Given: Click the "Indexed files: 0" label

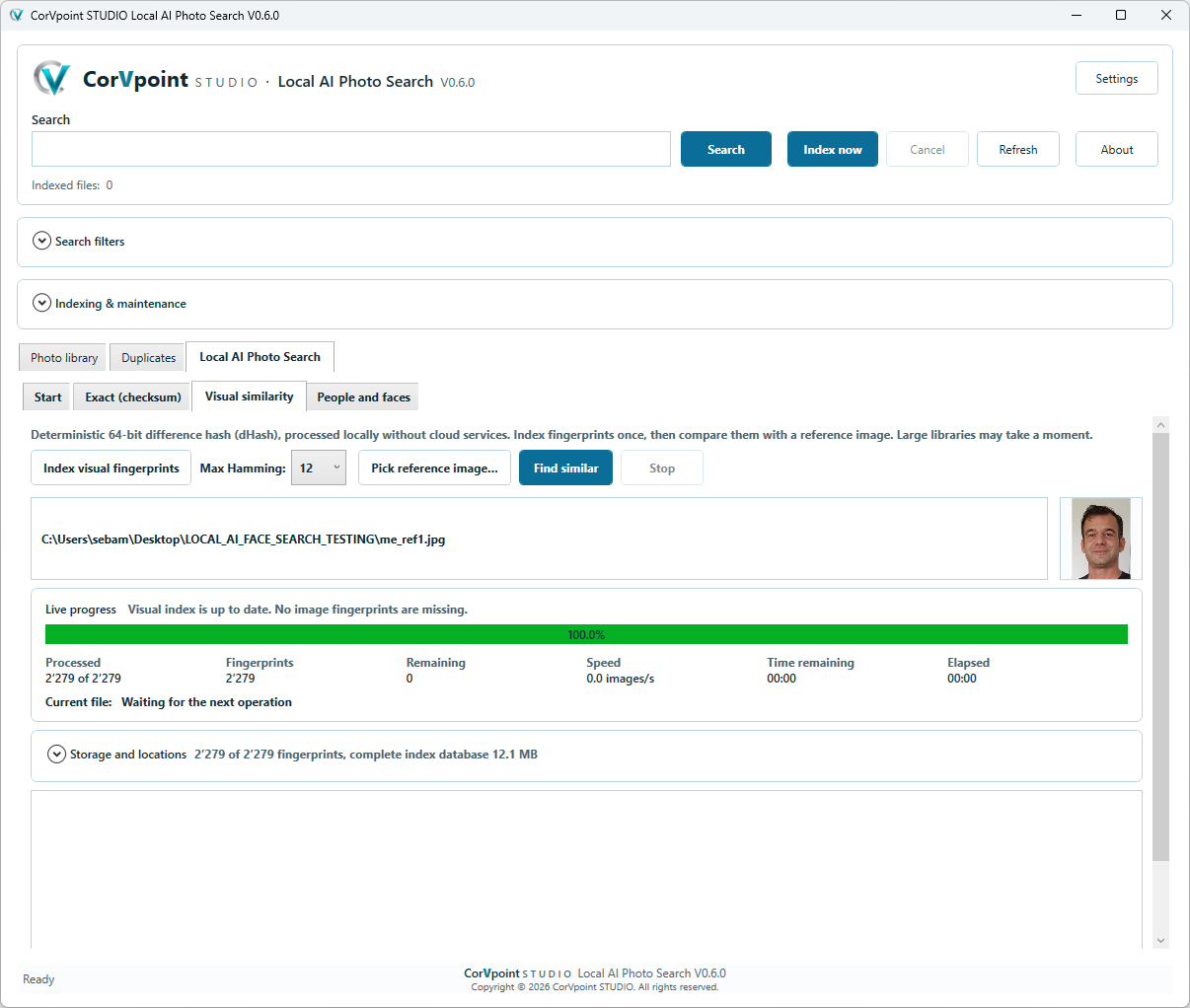Looking at the screenshot, I should [72, 184].
